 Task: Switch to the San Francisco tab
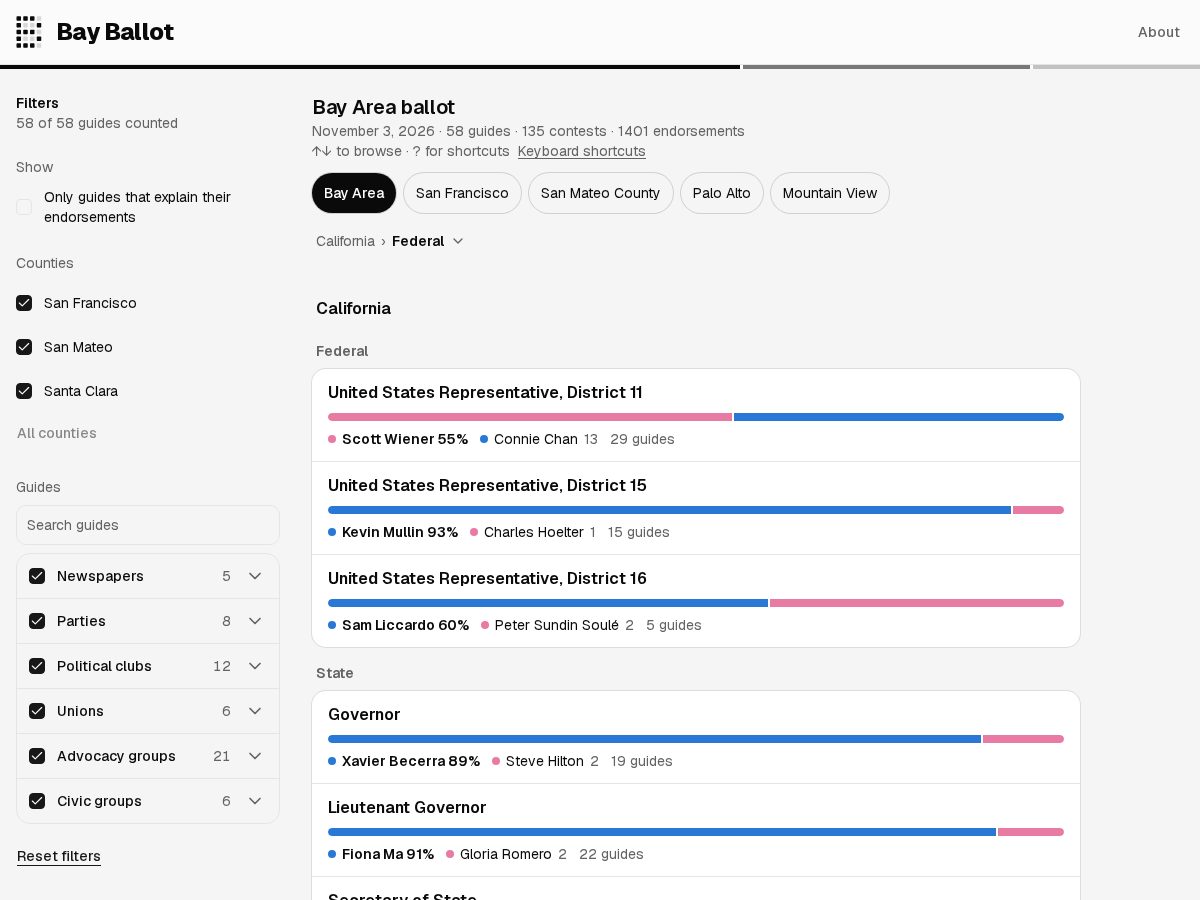[462, 193]
